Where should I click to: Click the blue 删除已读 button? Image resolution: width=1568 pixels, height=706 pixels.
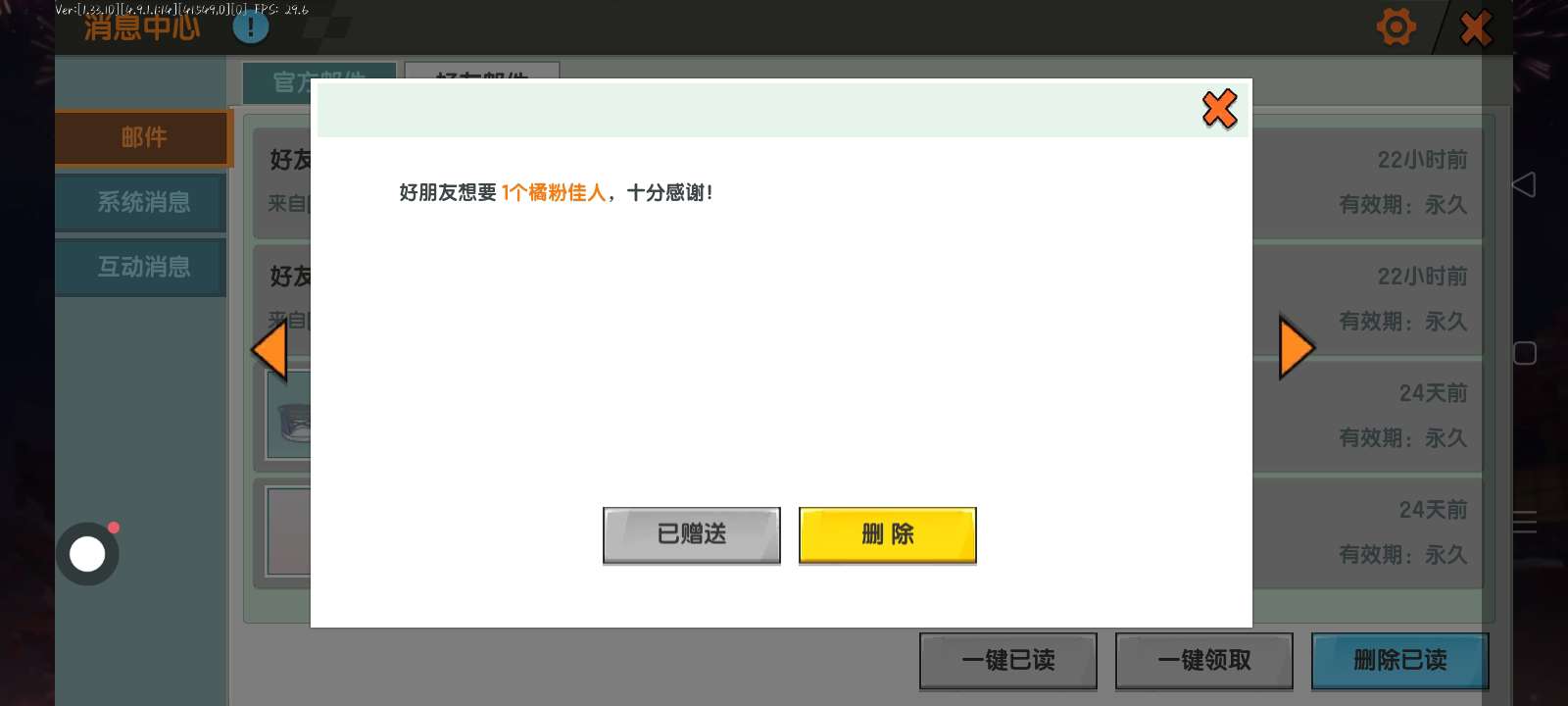1399,661
